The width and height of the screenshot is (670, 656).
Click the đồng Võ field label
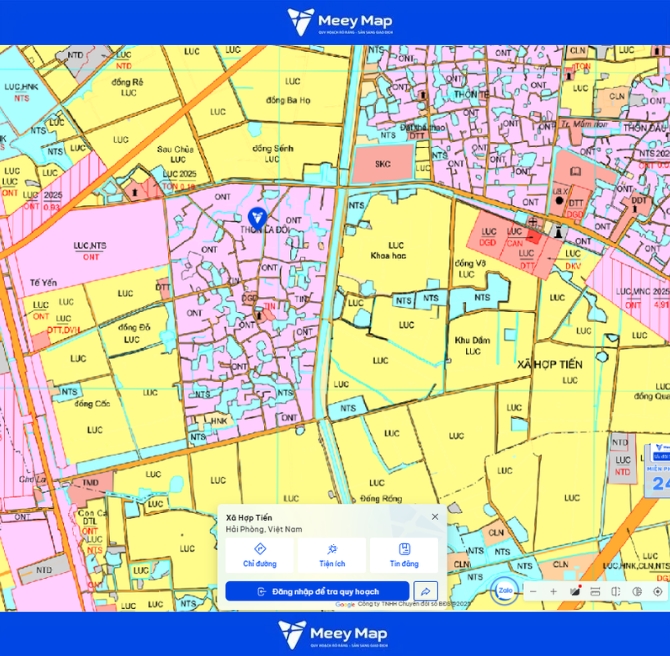pyautogui.click(x=470, y=264)
